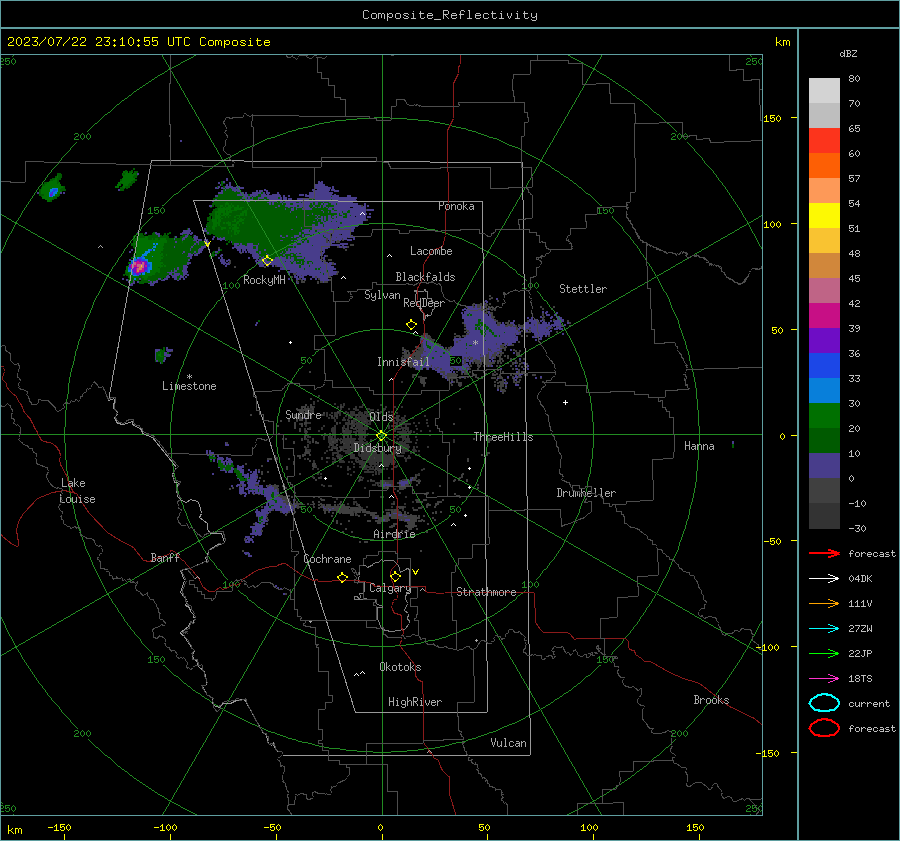Click the yellow radar marker at Olds
The height and width of the screenshot is (841, 900).
pyautogui.click(x=381, y=435)
